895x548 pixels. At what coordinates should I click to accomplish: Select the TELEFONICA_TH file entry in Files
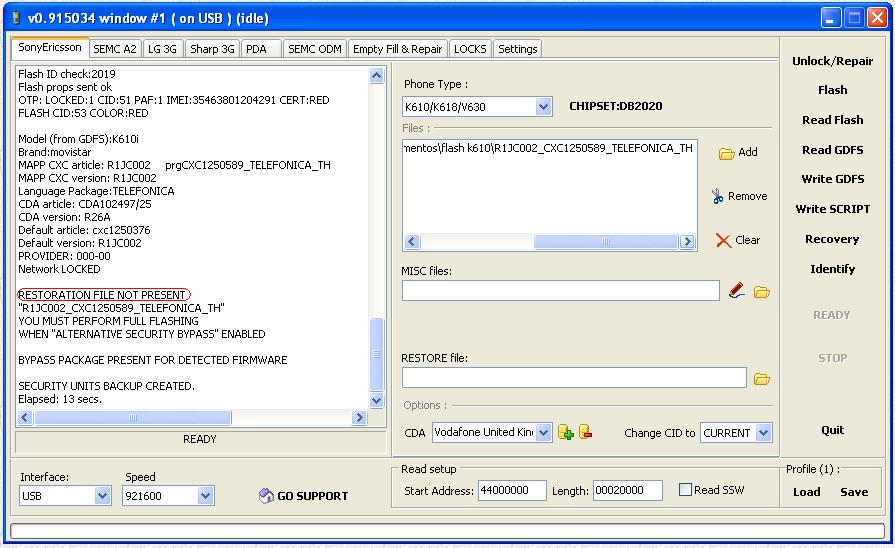[549, 148]
